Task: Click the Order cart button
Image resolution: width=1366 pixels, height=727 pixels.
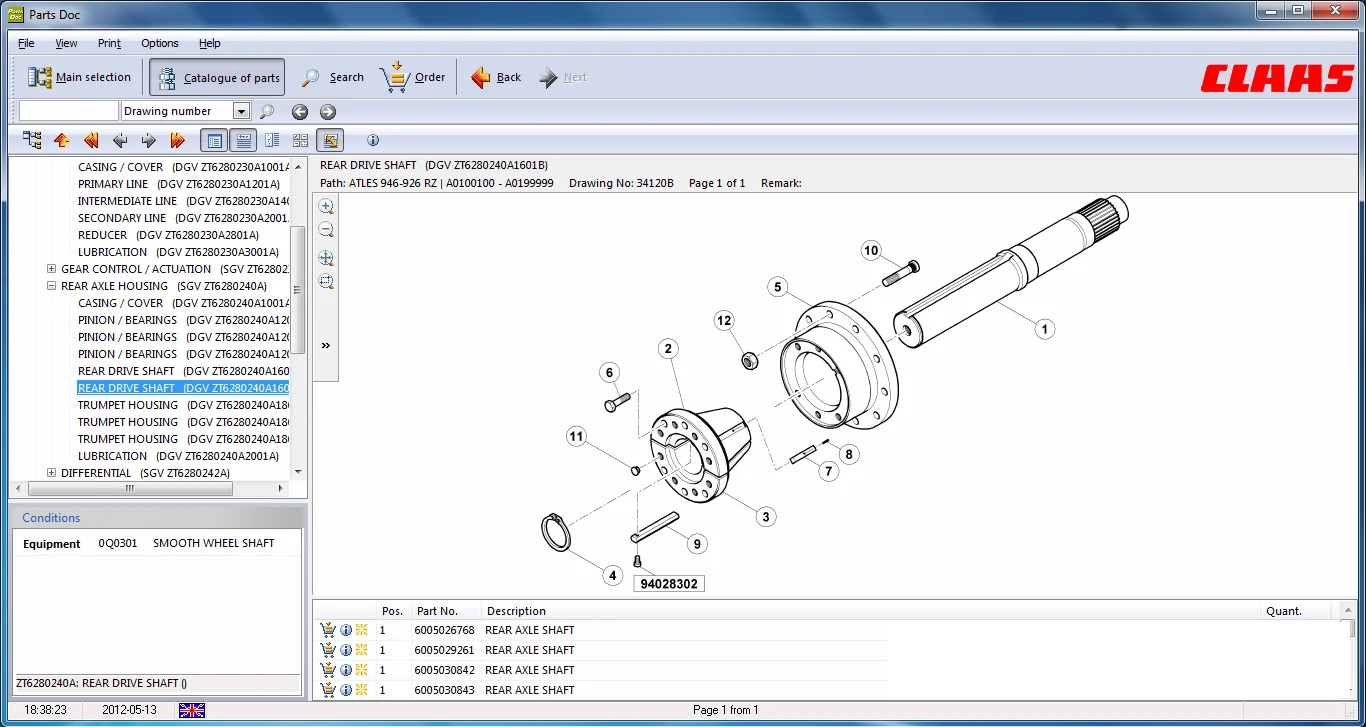Action: pos(412,77)
